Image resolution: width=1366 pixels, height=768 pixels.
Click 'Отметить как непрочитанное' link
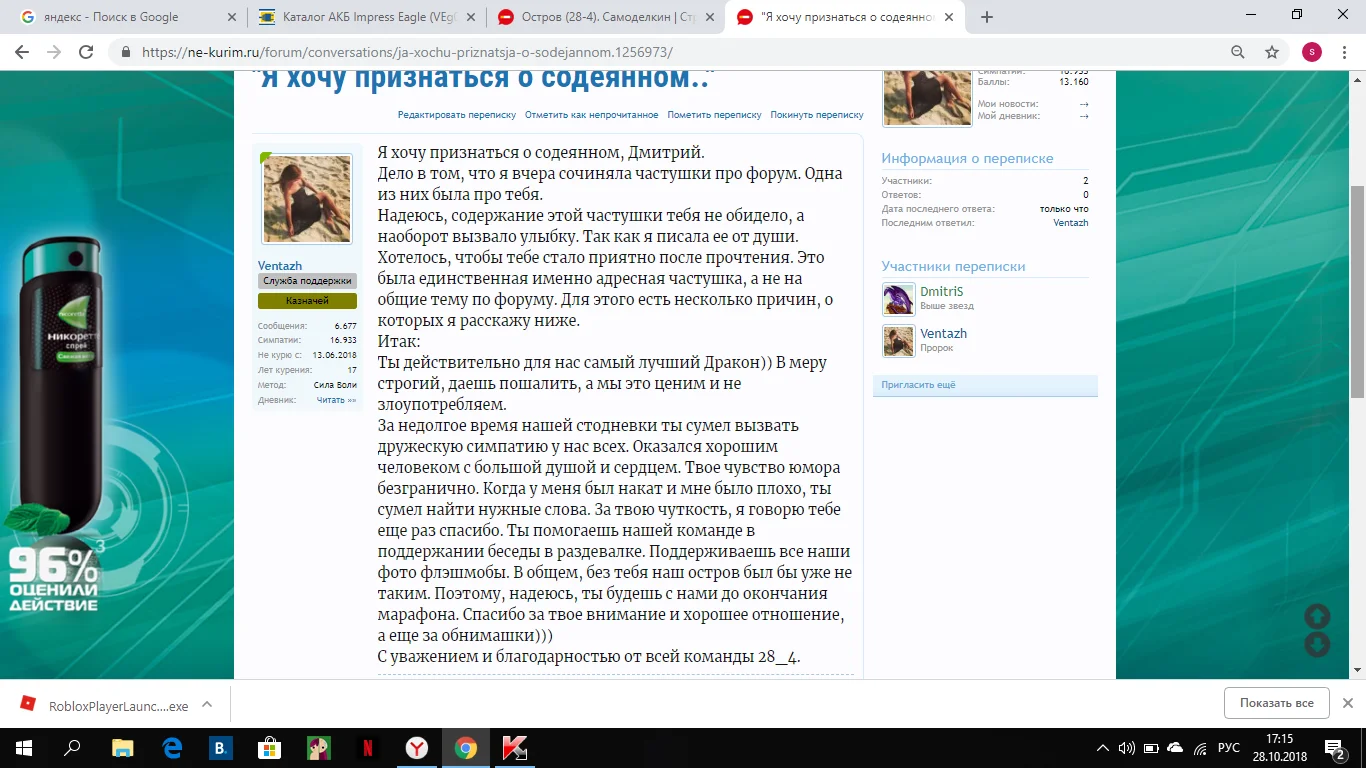(592, 115)
